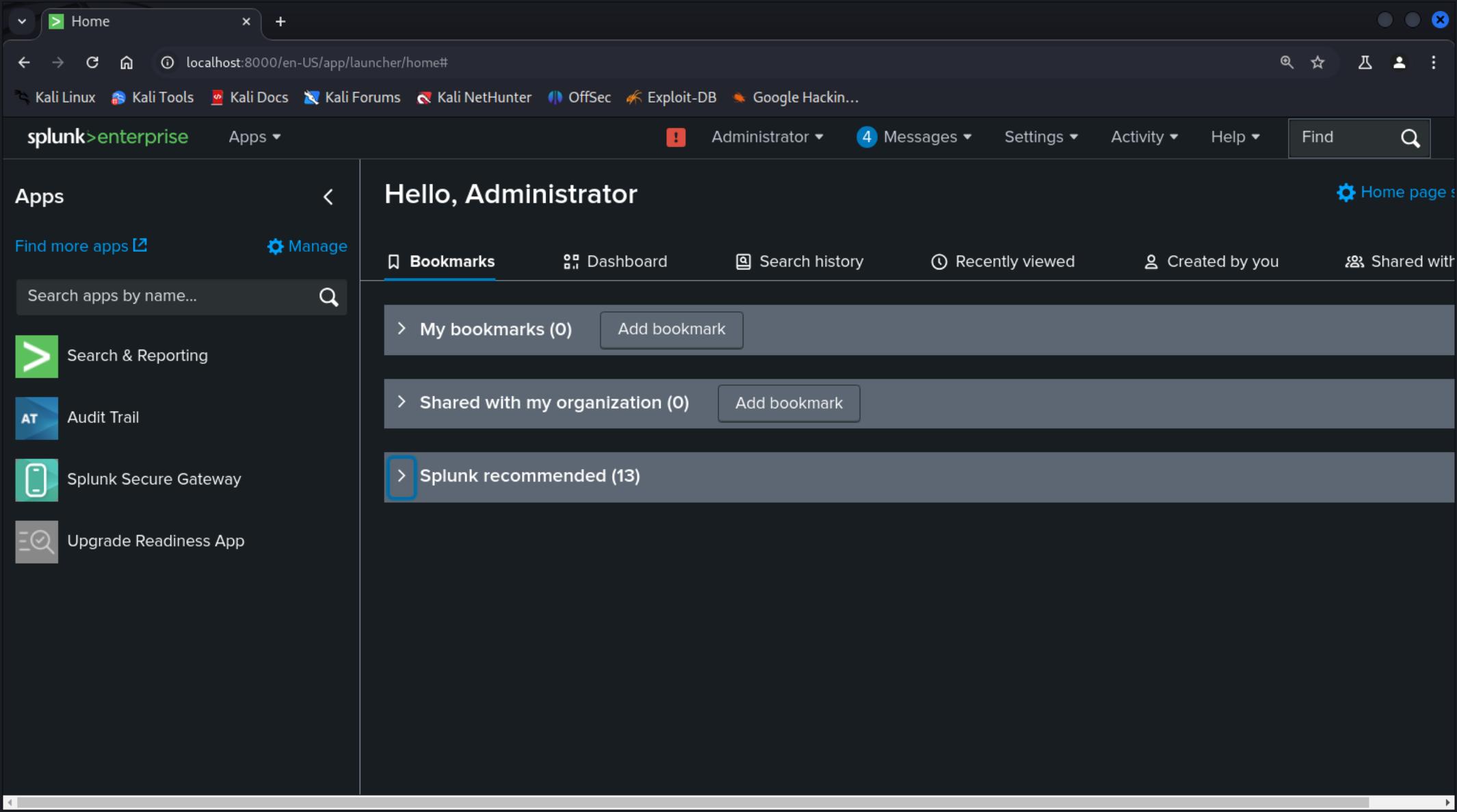Open the Audit Trail app icon

(x=36, y=417)
